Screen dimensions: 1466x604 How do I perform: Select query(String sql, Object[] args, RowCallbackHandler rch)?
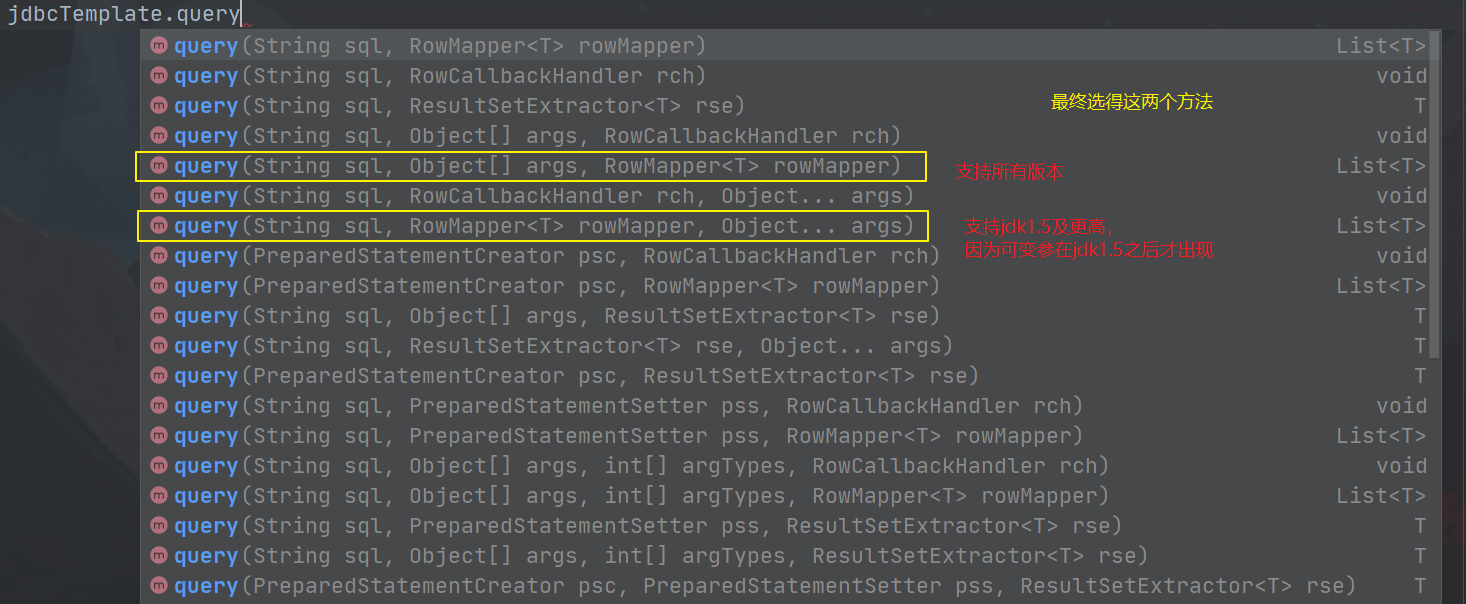(x=784, y=136)
